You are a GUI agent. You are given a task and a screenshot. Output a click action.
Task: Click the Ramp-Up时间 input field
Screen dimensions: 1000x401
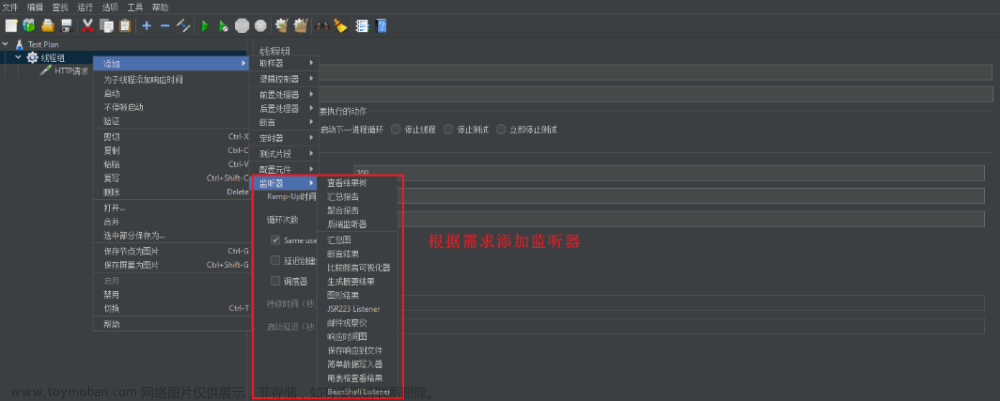(691, 196)
